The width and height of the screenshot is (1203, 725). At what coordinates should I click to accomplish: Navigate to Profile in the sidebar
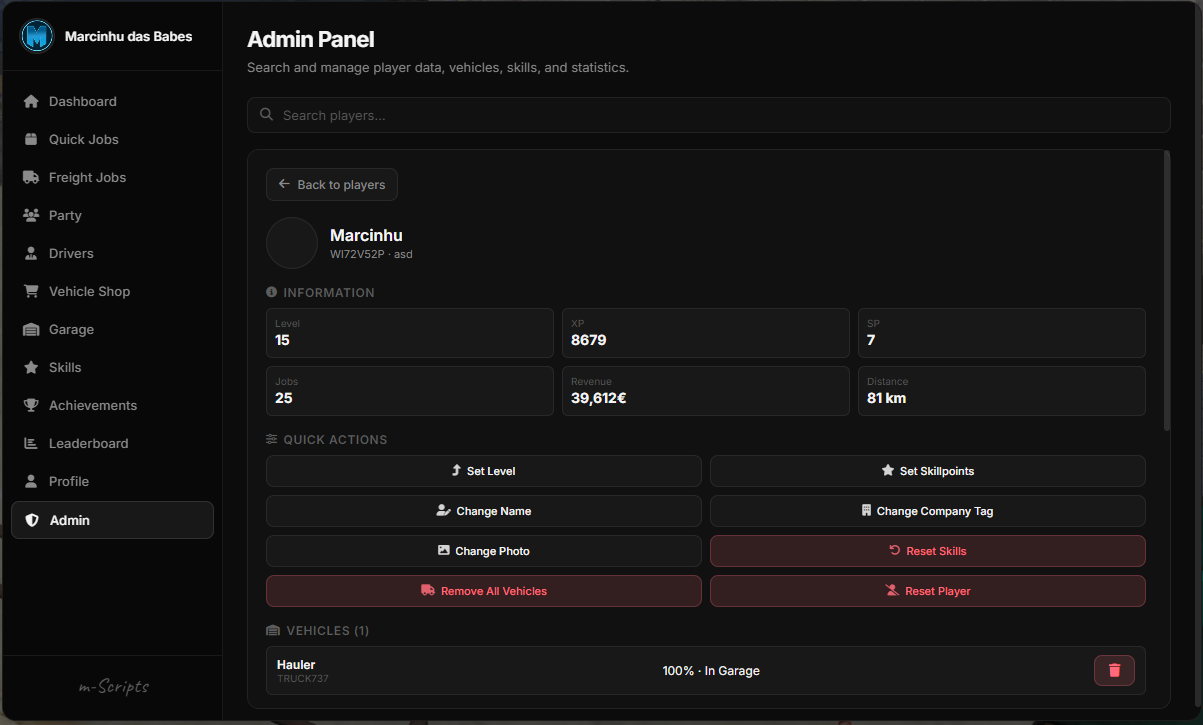(x=112, y=481)
